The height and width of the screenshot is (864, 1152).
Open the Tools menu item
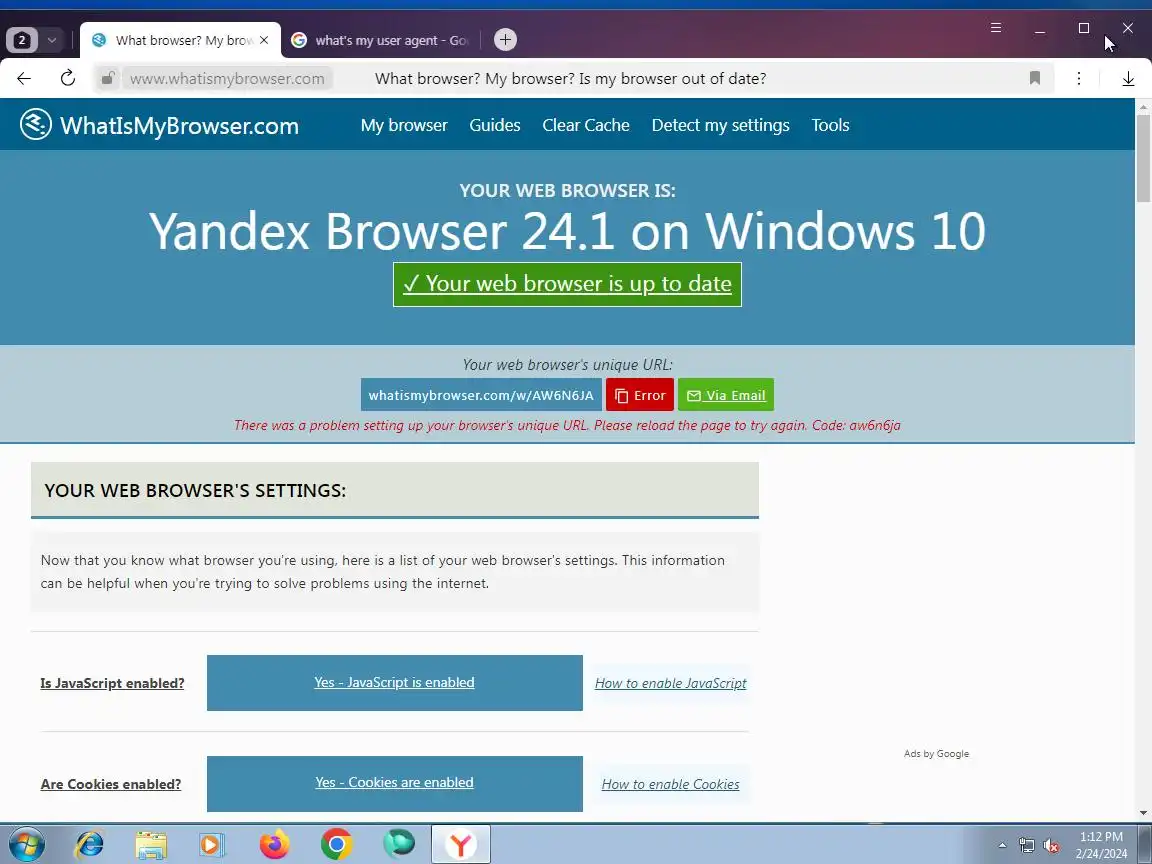pyautogui.click(x=830, y=126)
